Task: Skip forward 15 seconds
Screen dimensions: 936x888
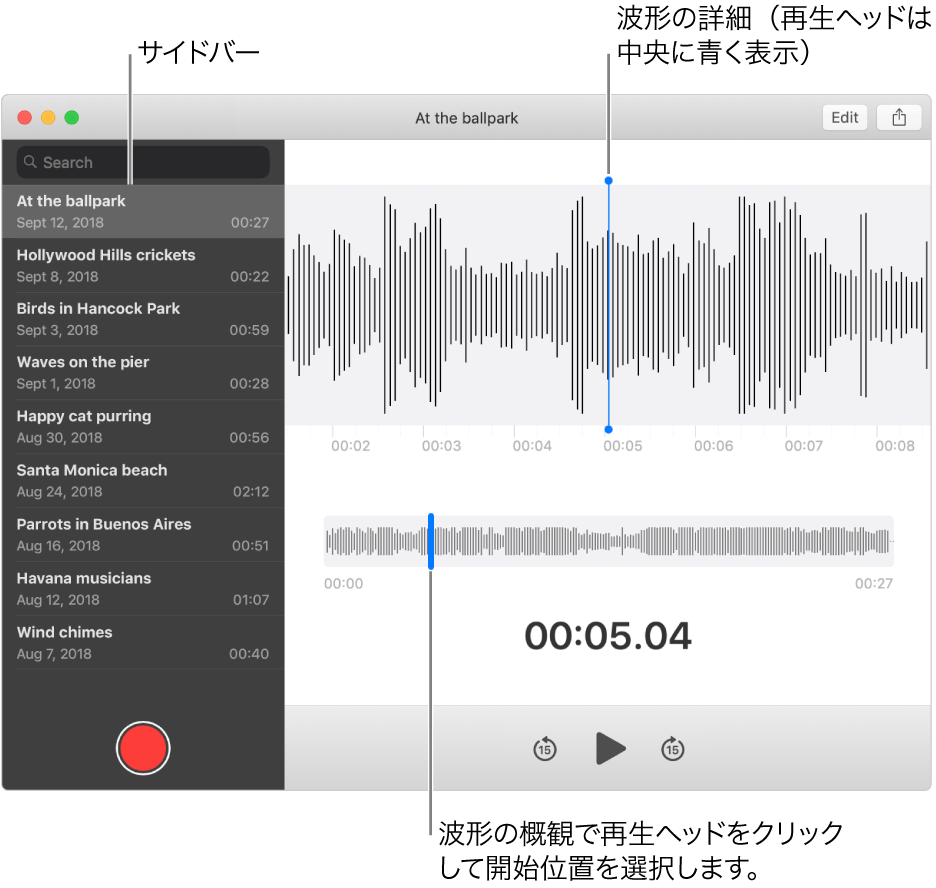Action: click(673, 748)
